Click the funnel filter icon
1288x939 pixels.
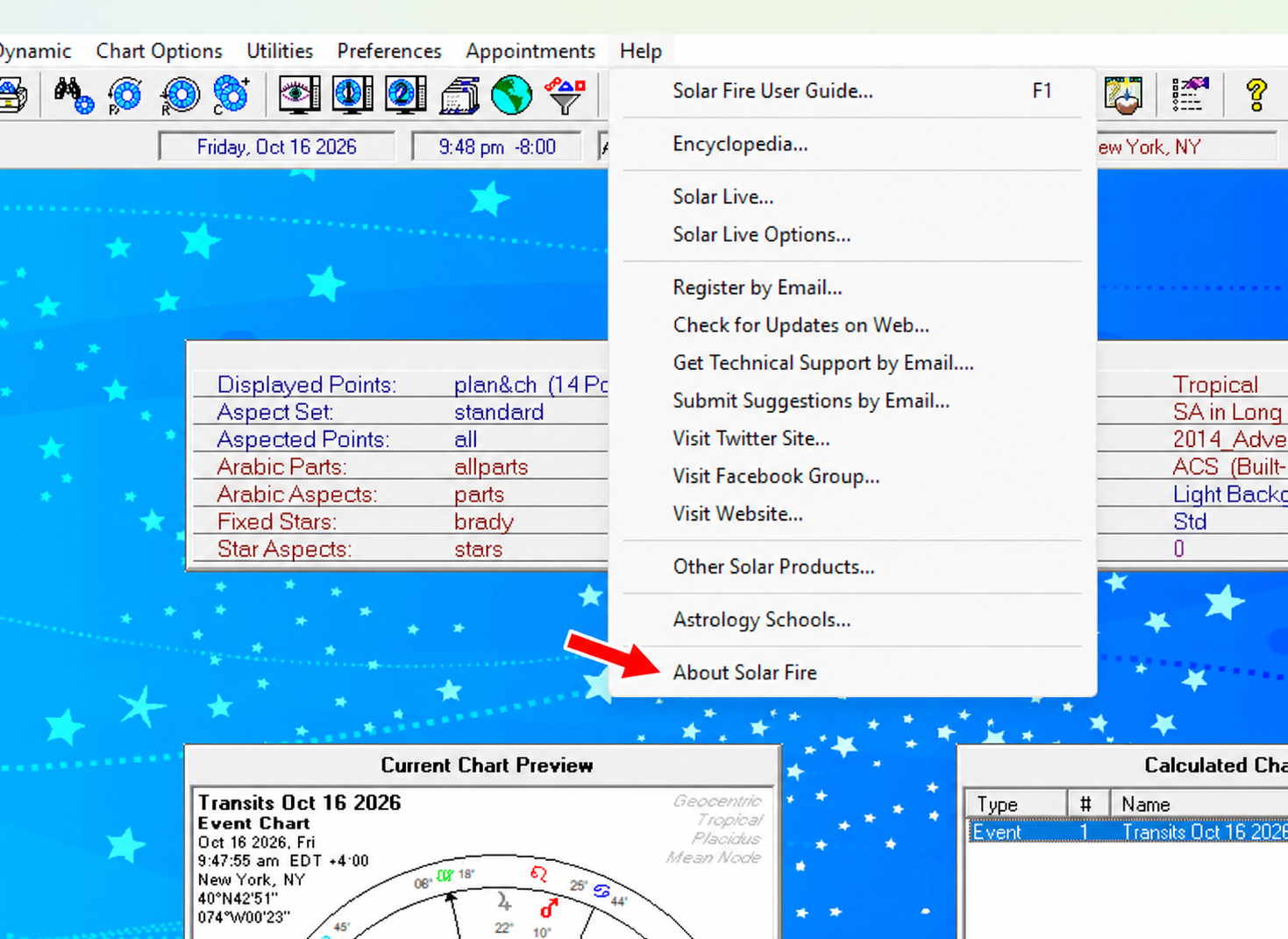pos(566,95)
